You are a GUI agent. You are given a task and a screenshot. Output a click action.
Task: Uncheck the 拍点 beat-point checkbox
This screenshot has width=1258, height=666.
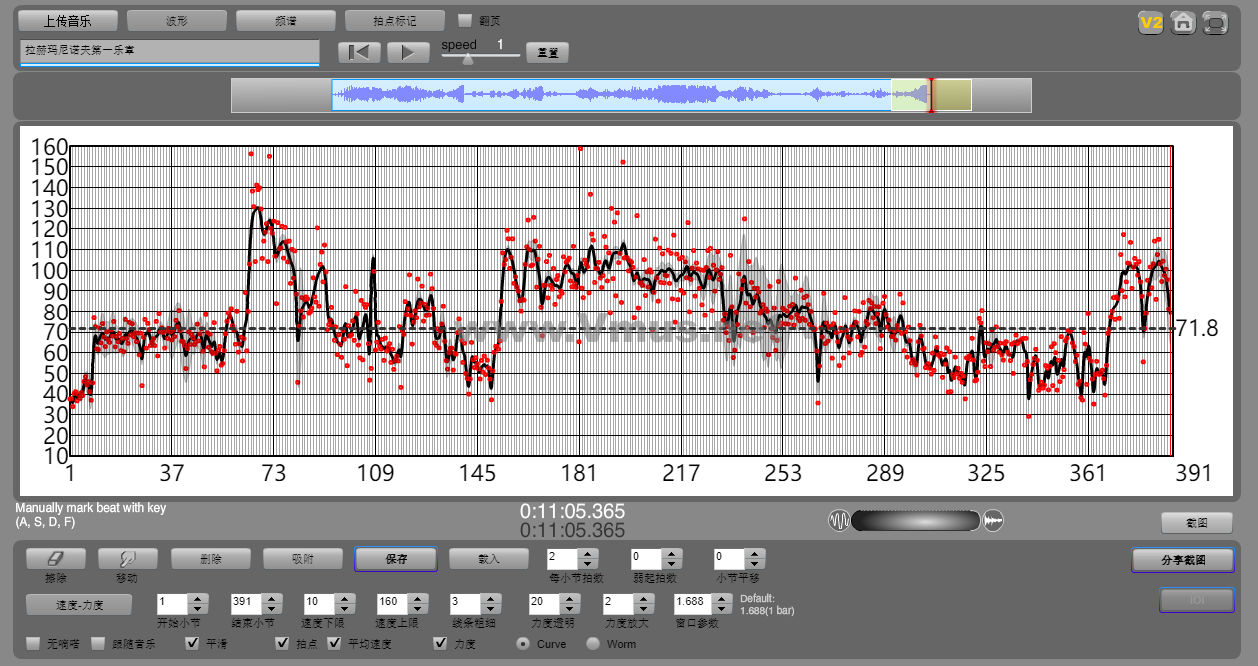(x=282, y=643)
